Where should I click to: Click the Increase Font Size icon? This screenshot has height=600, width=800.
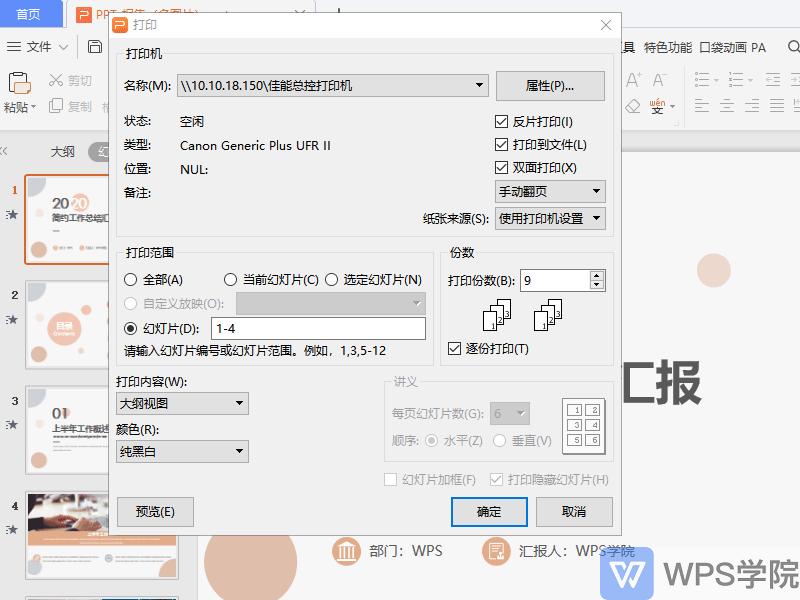635,77
